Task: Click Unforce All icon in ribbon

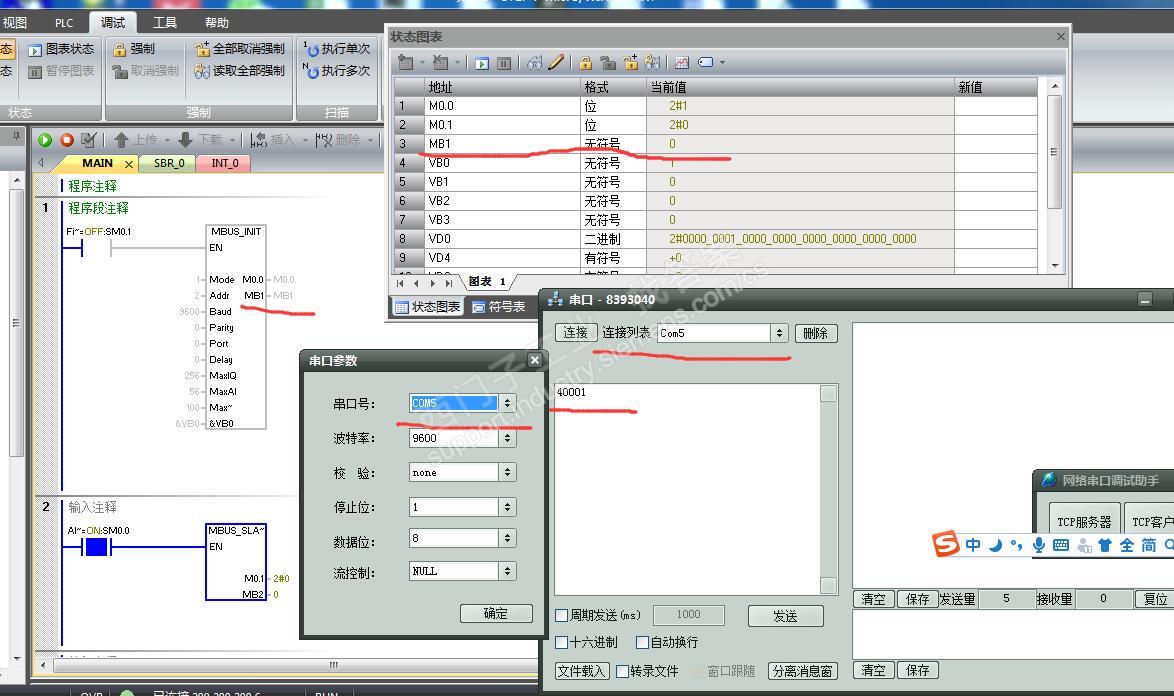Action: [x=202, y=49]
